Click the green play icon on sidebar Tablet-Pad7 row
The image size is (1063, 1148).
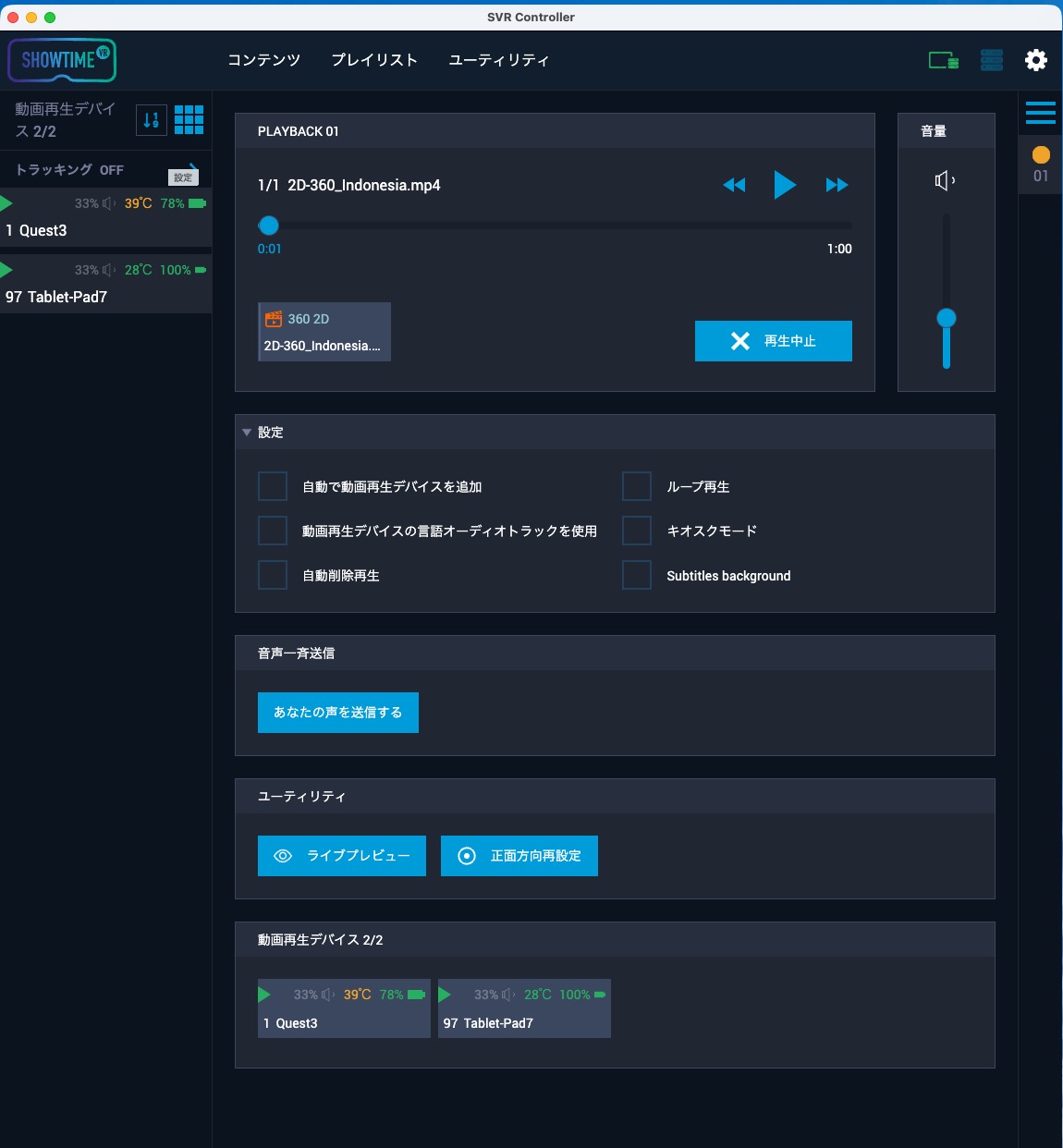pyautogui.click(x=6, y=270)
